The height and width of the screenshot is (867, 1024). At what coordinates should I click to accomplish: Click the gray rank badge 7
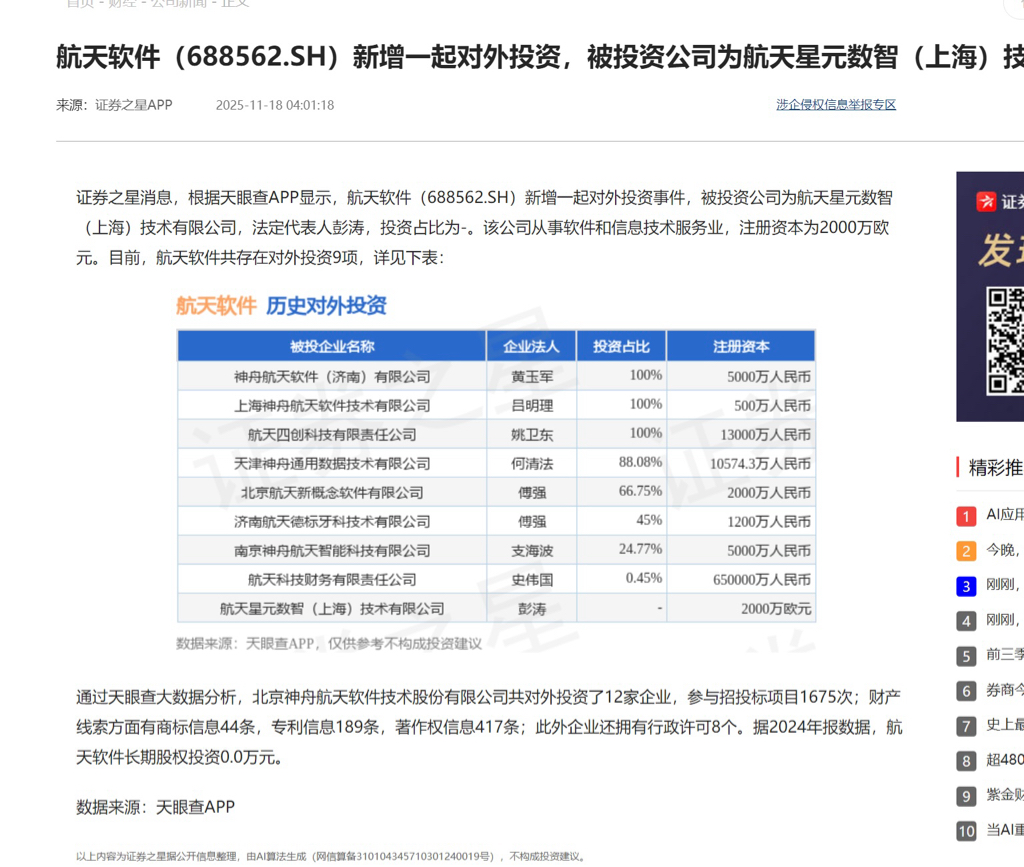click(966, 726)
